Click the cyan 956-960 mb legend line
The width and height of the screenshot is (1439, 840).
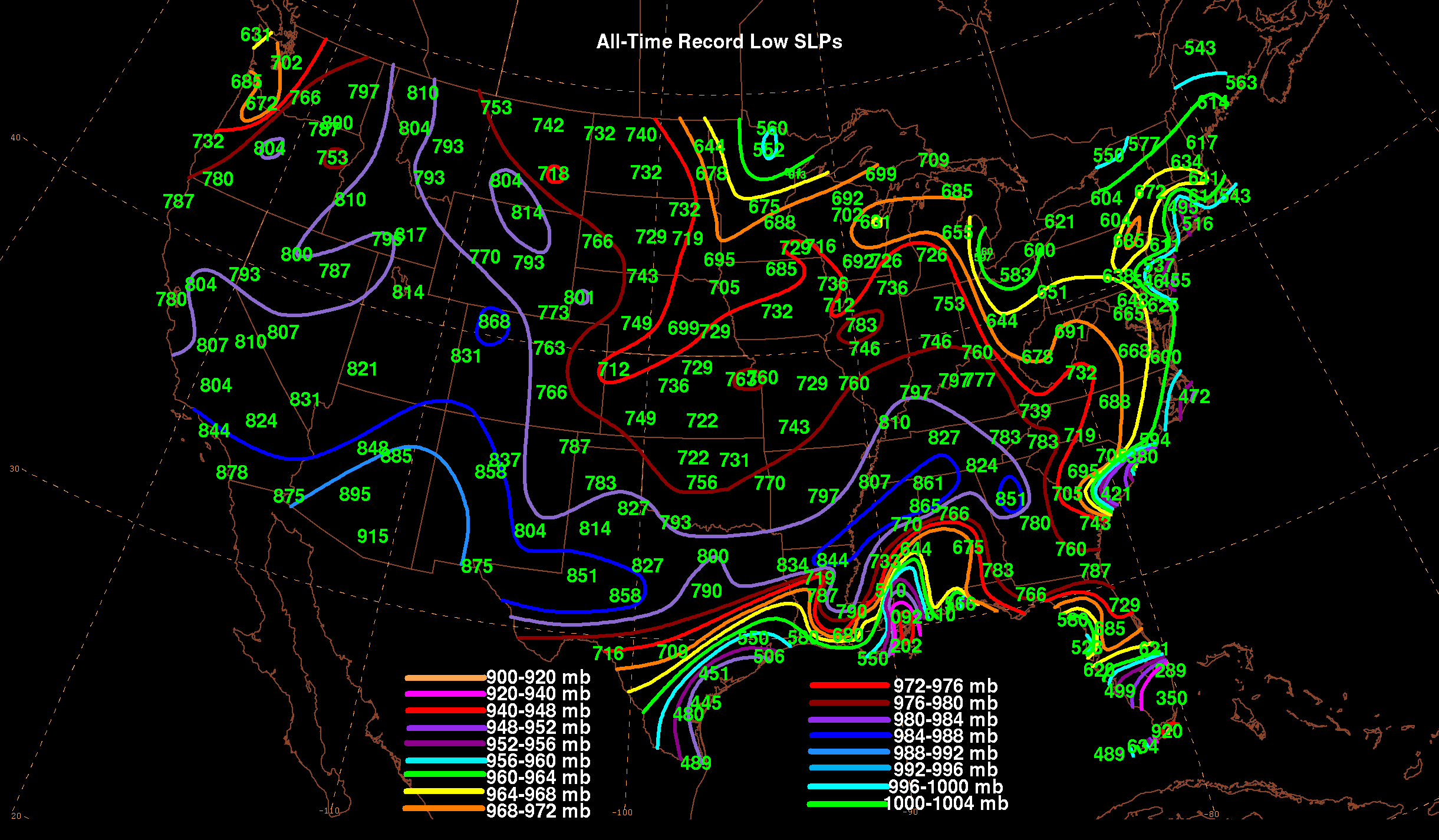coord(445,760)
